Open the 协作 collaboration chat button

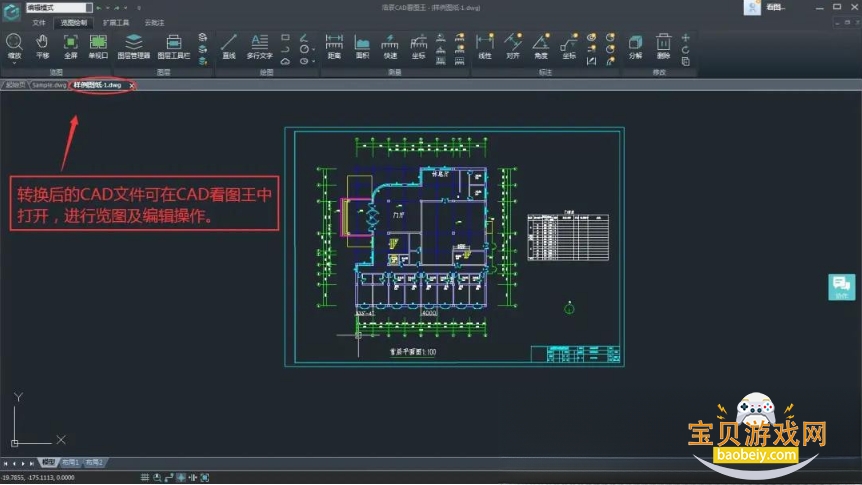coord(841,286)
